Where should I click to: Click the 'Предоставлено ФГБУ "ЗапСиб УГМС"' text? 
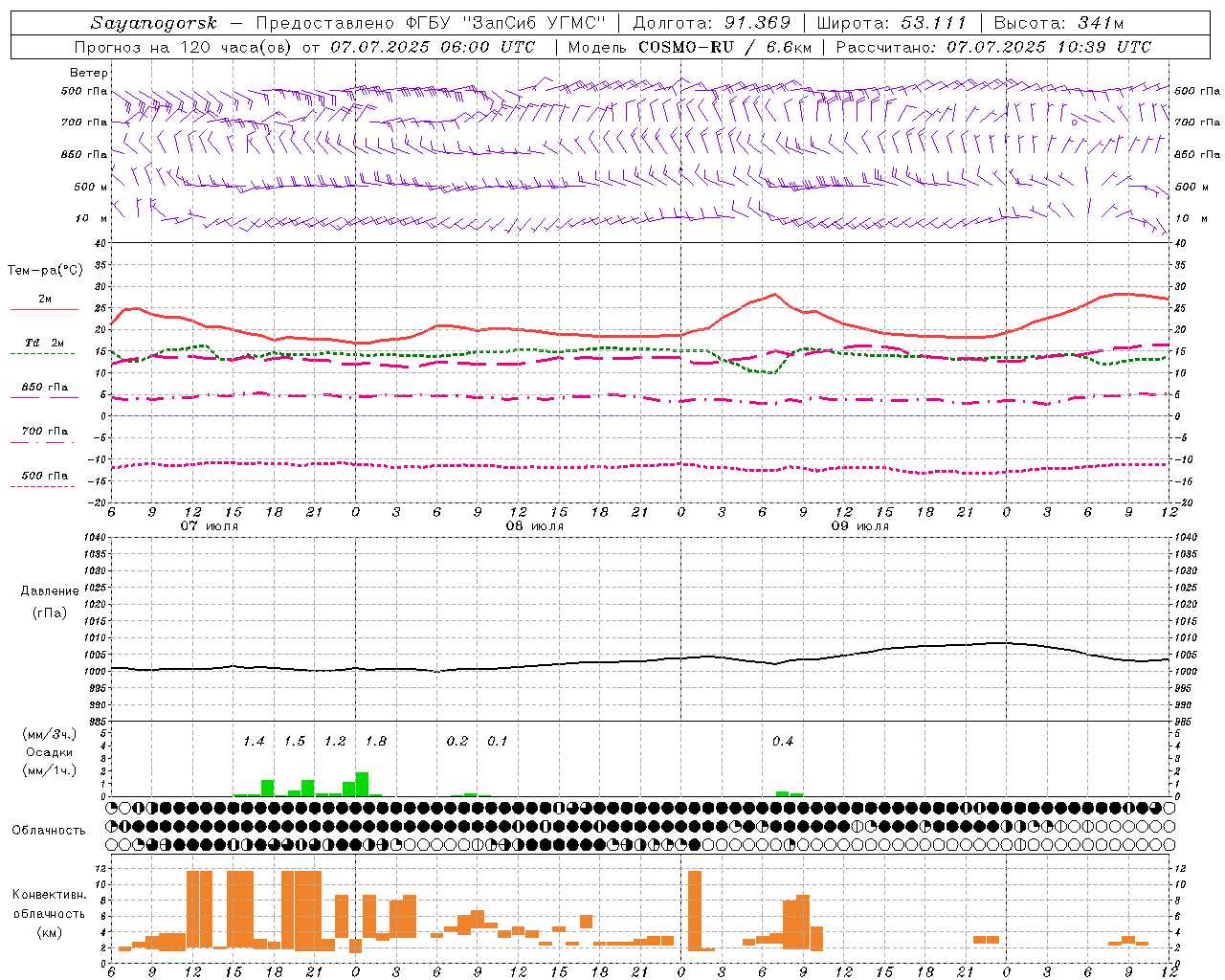coord(433,24)
